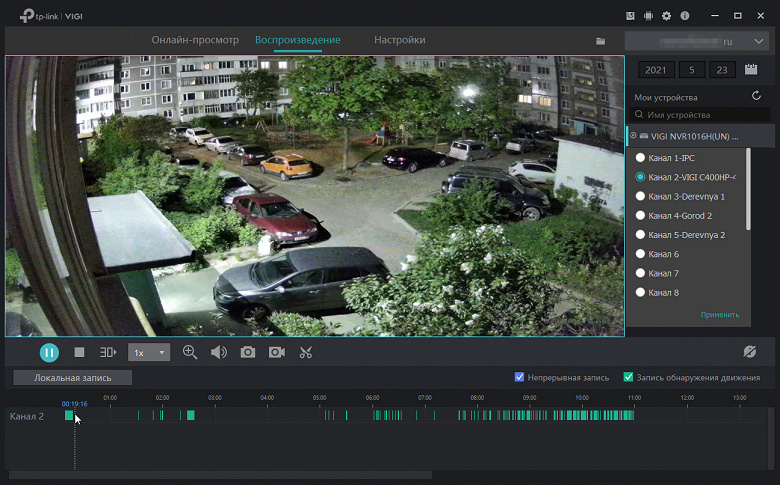Switch to the Онлайн-просмотр tab
Image resolution: width=780 pixels, height=485 pixels.
pos(195,40)
